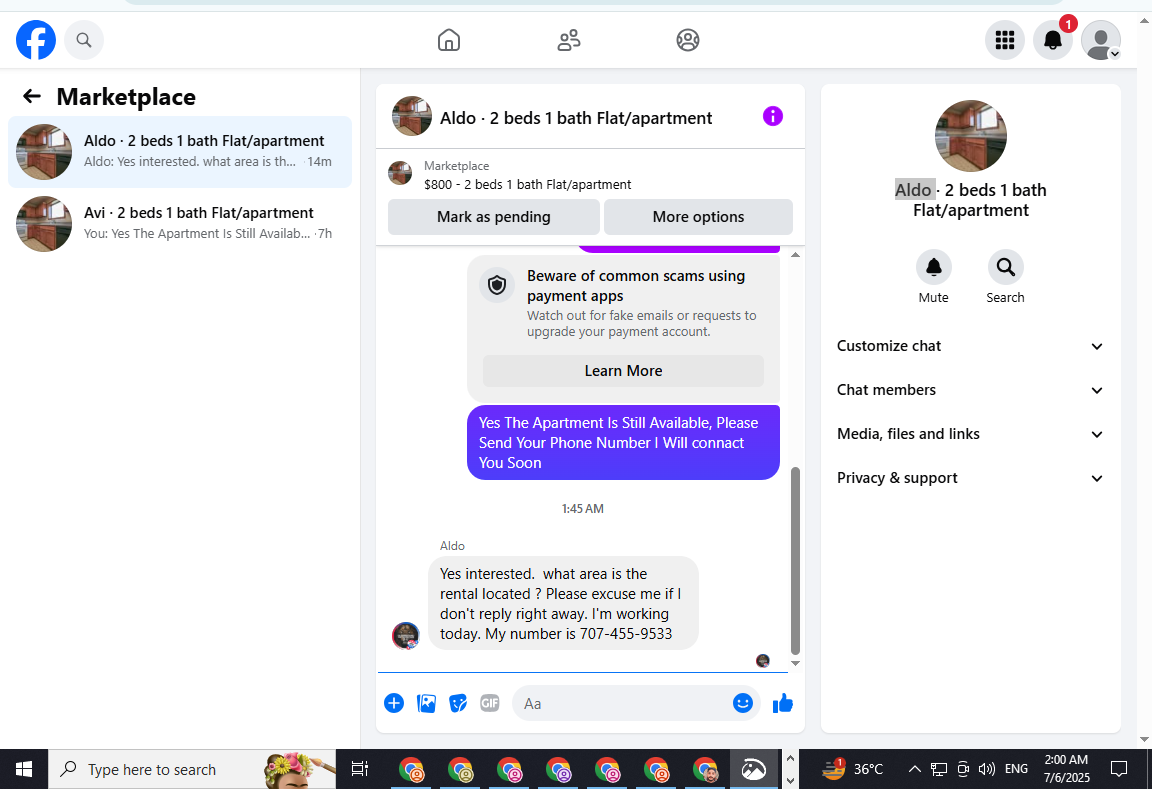Open the weather 36°C taskbar widget

(852, 769)
